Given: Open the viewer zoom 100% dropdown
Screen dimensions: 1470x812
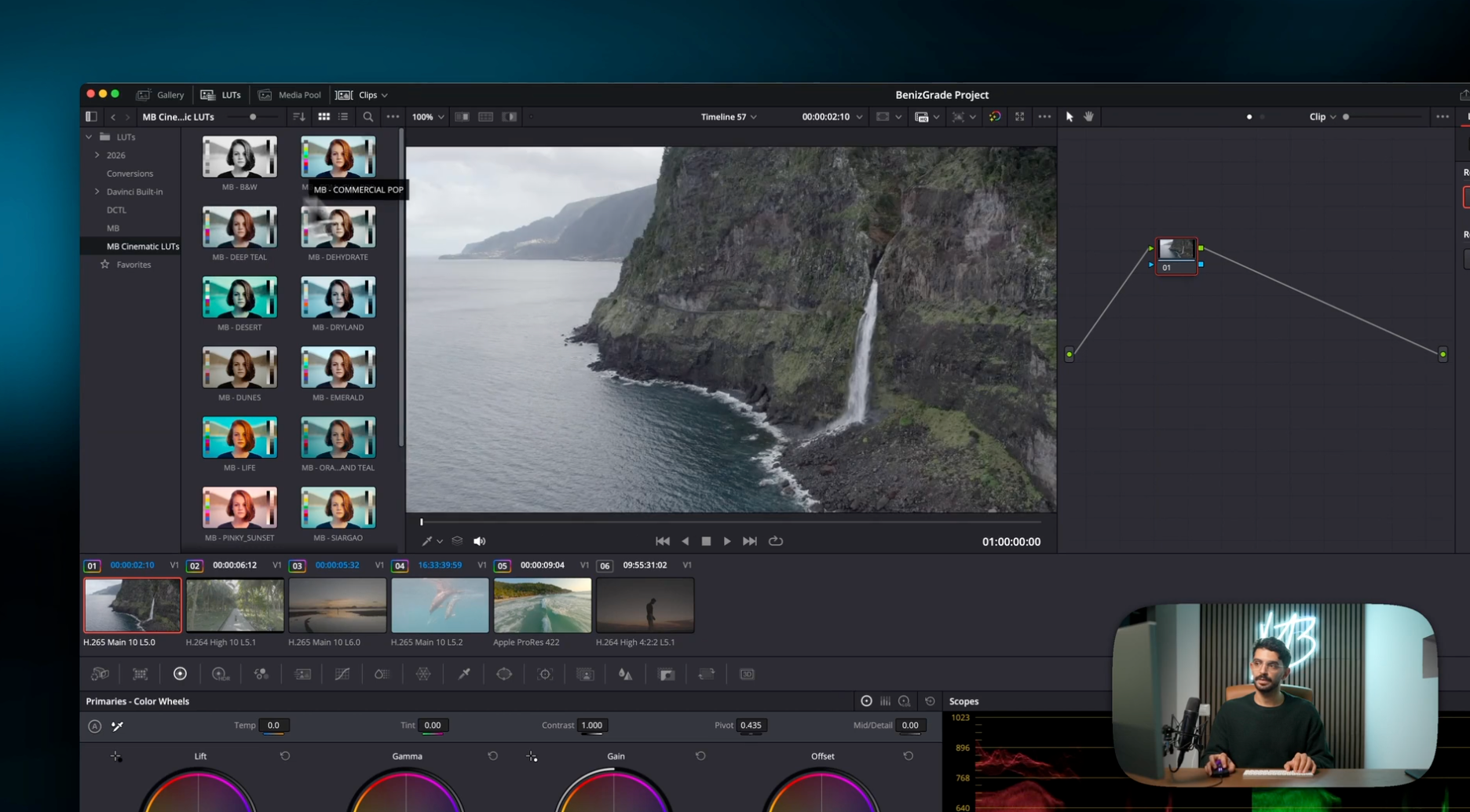Looking at the screenshot, I should [x=428, y=117].
